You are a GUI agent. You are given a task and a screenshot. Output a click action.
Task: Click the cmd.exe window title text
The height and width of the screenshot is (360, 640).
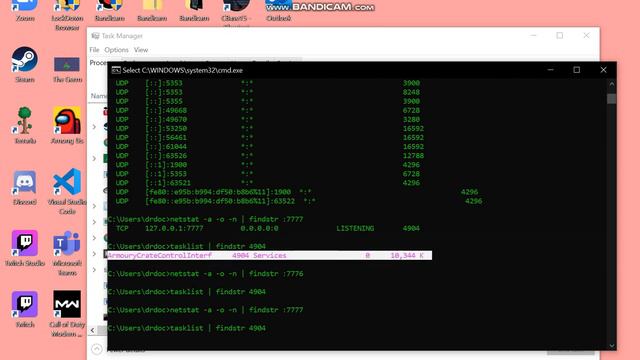[182, 70]
